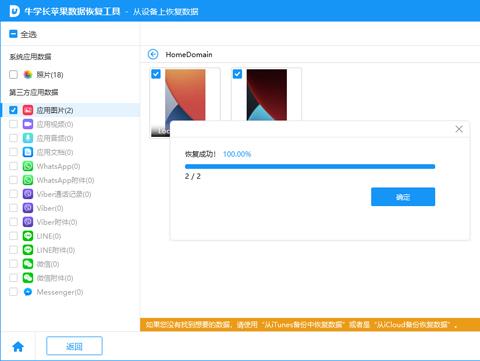Image resolution: width=480 pixels, height=361 pixels.
Task: Select the LINE附件(0) label
Action: (x=56, y=250)
